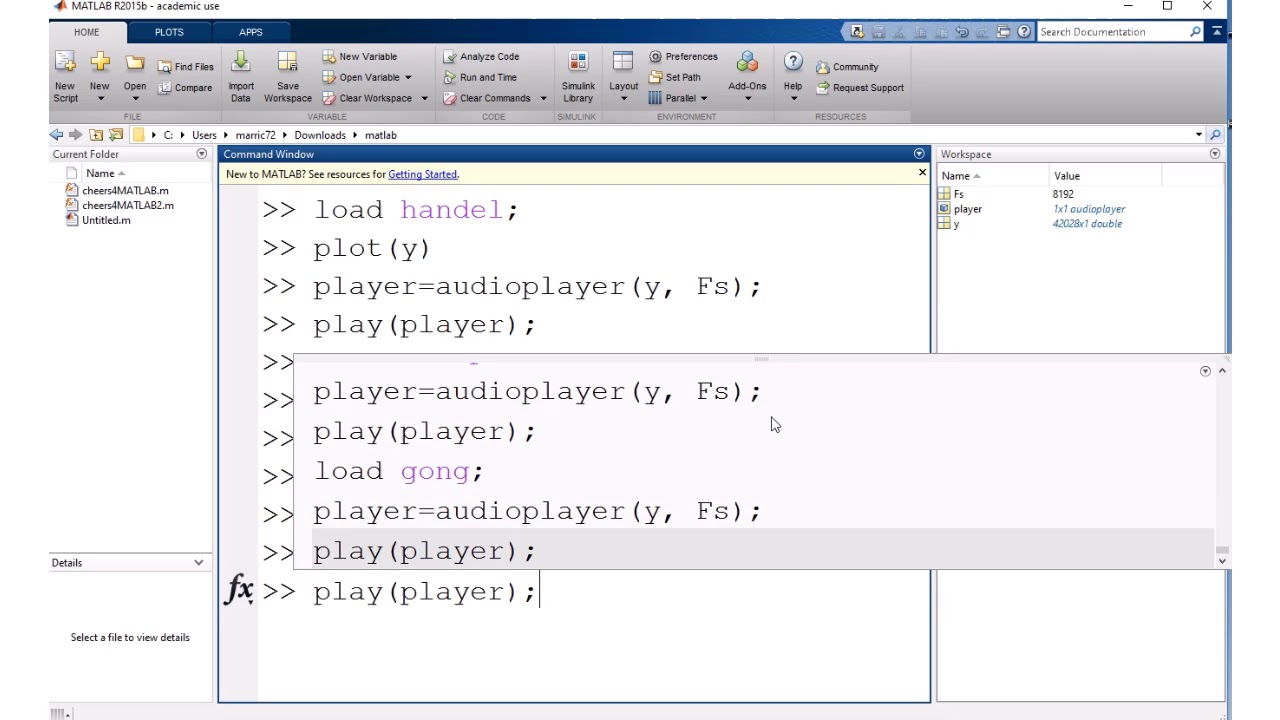Click the switch windows icon in quick access
The height and width of the screenshot is (720, 1280).
[1003, 32]
